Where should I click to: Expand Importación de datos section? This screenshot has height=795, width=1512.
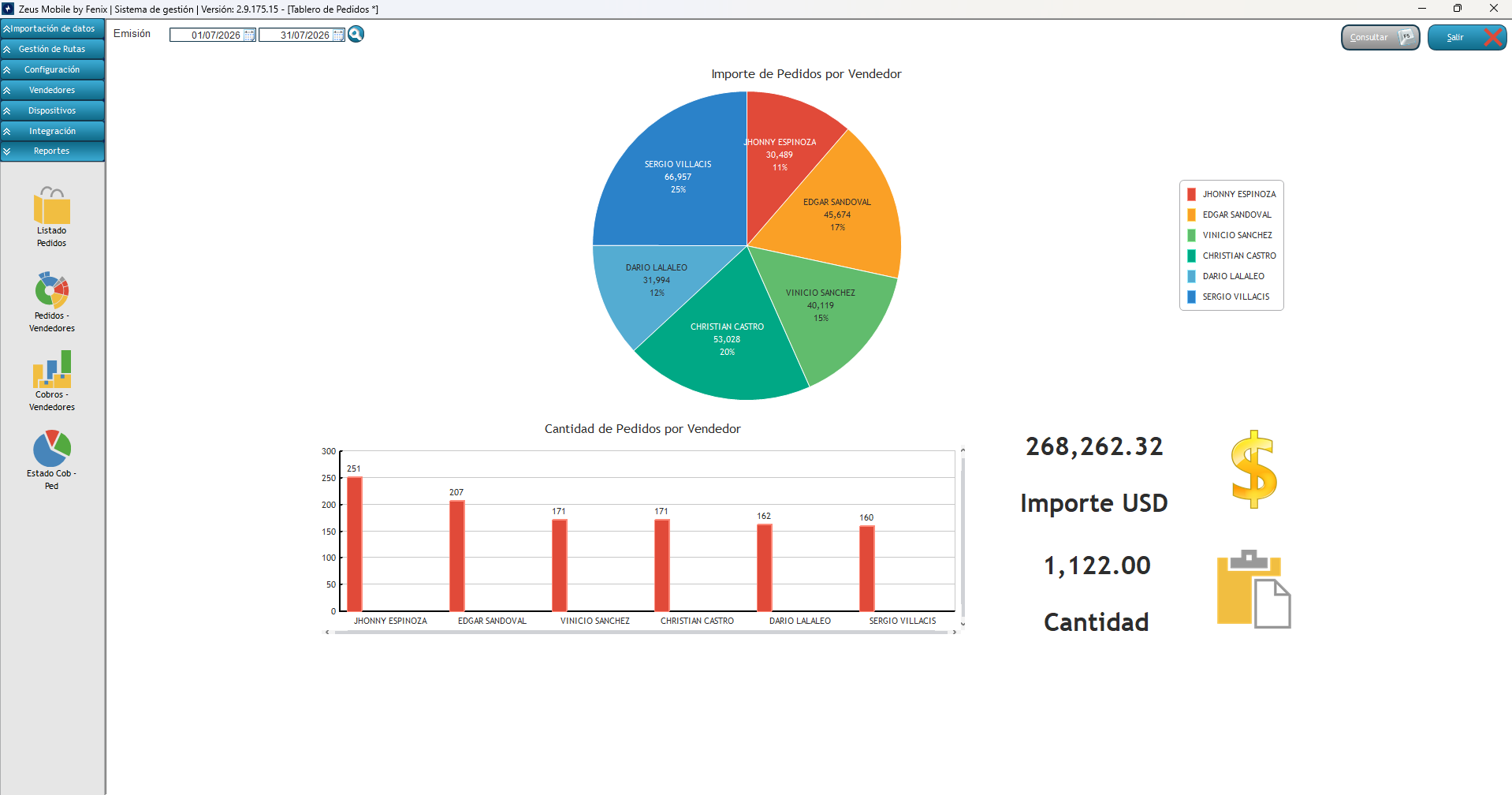(x=52, y=28)
